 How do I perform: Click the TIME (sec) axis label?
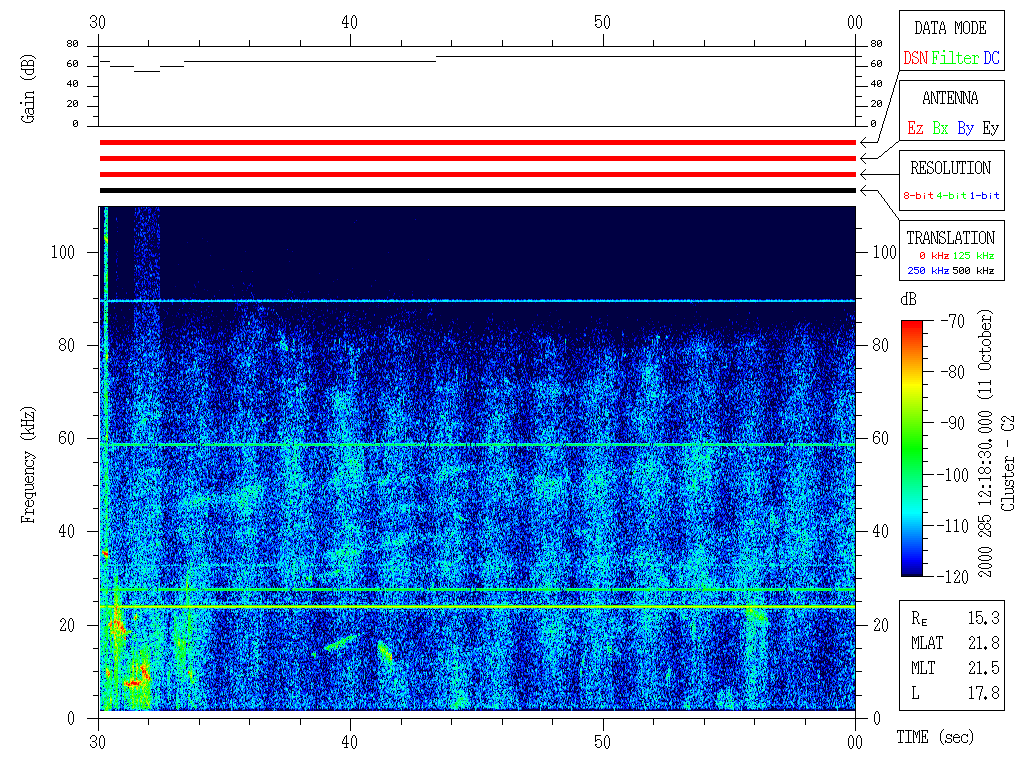(934, 738)
